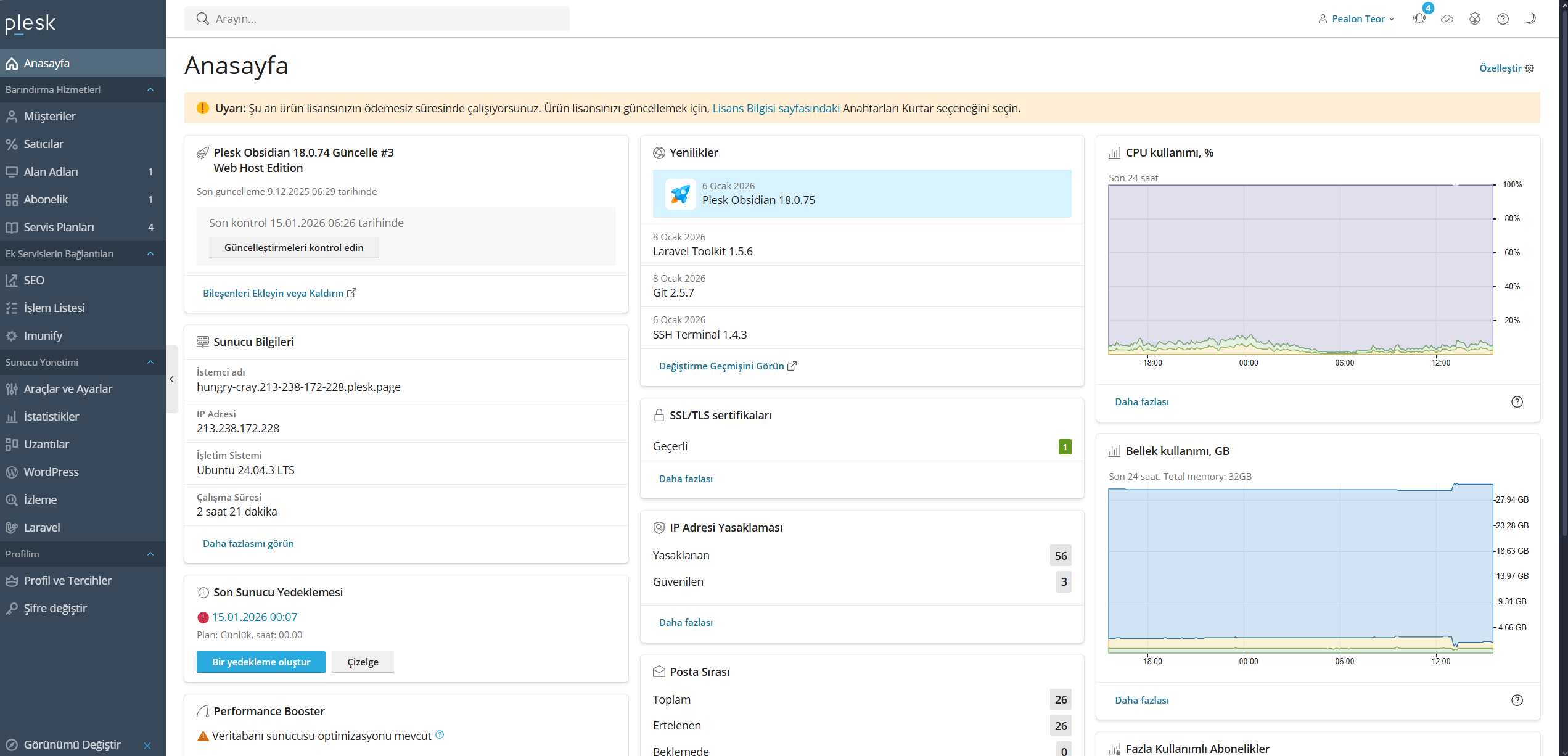This screenshot has height=756, width=1568.
Task: Click the Laravel icon
Action: coord(12,527)
